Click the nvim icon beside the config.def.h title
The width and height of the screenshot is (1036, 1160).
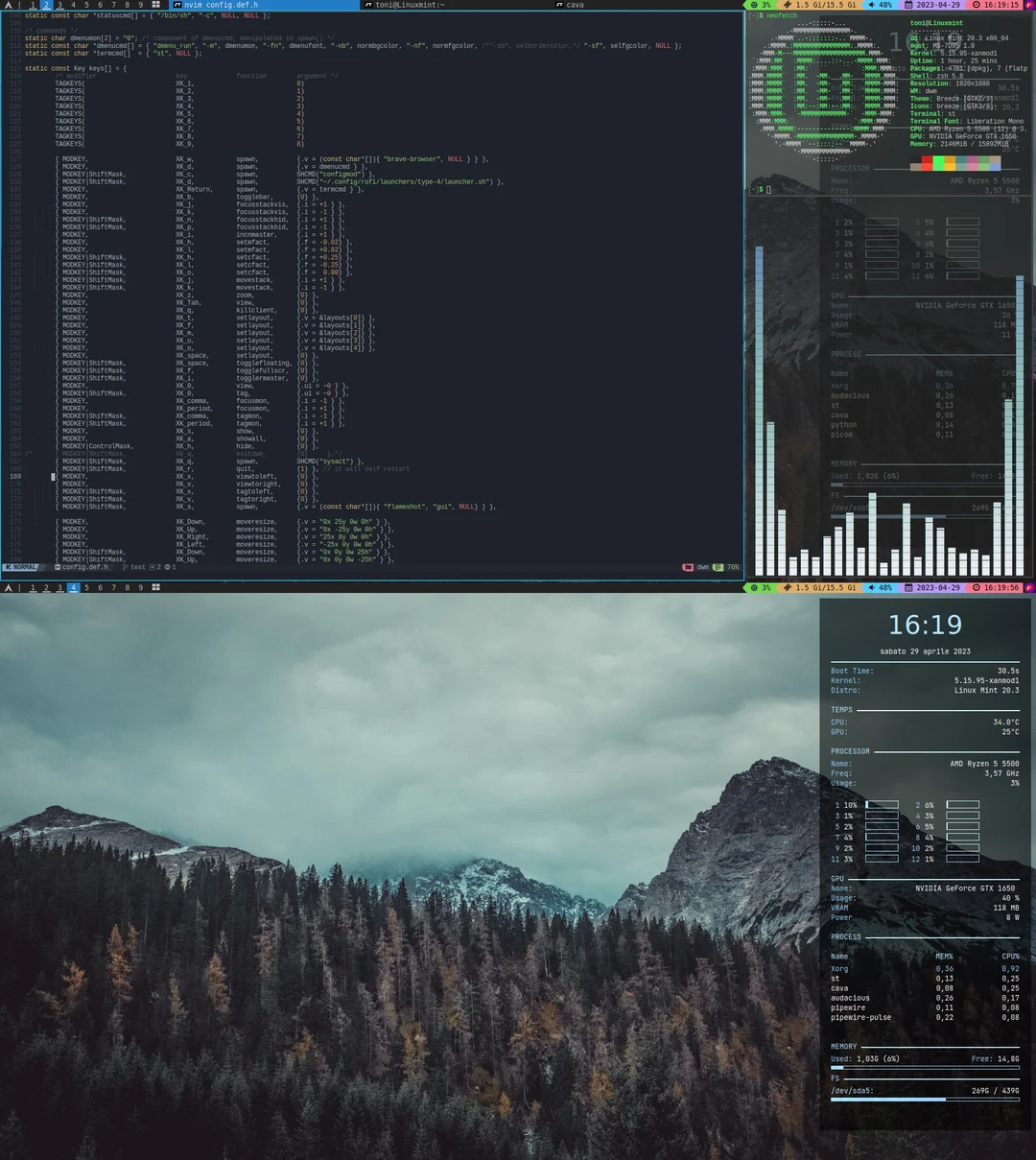tap(177, 5)
